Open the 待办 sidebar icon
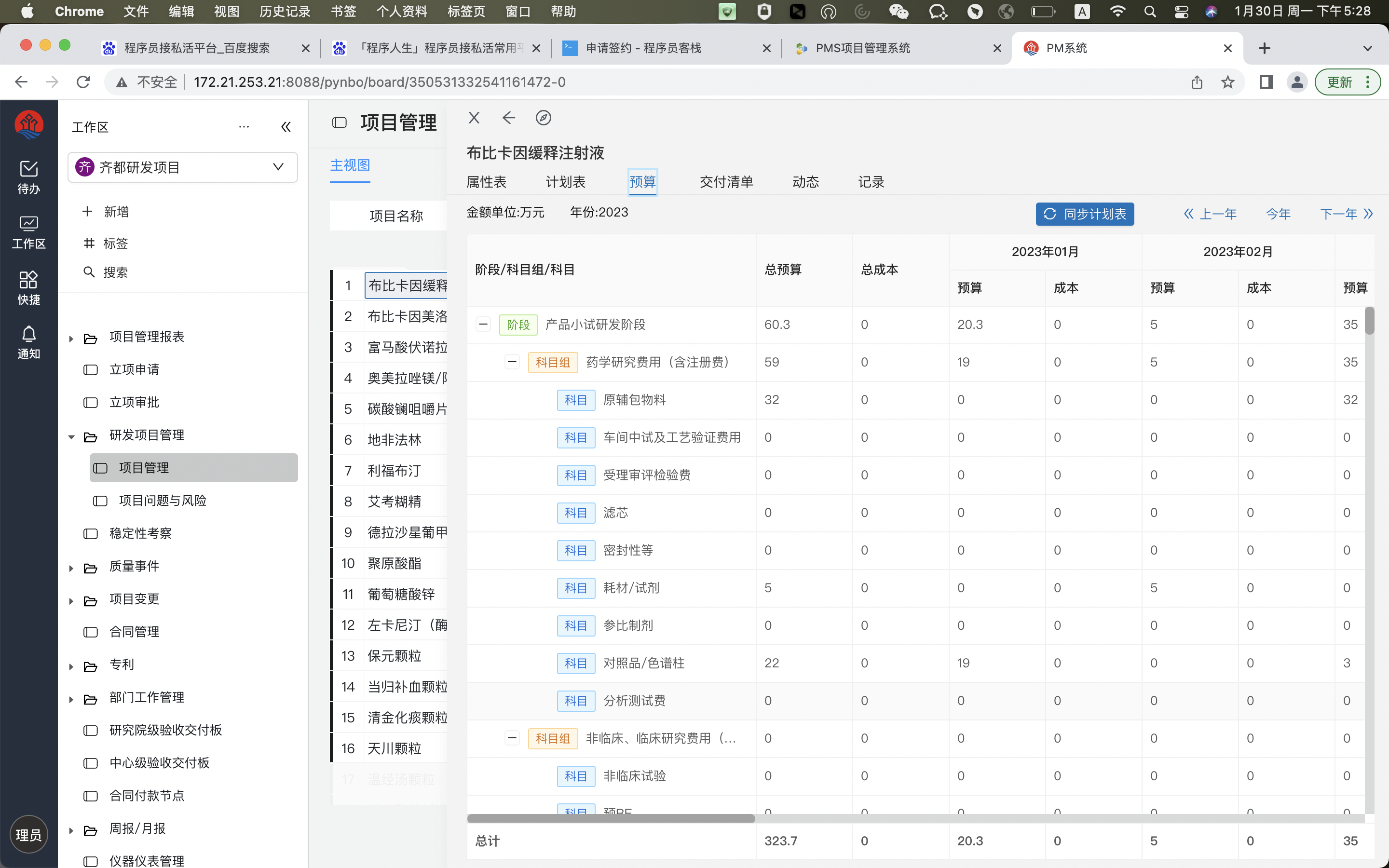The image size is (1389, 868). coord(29,177)
